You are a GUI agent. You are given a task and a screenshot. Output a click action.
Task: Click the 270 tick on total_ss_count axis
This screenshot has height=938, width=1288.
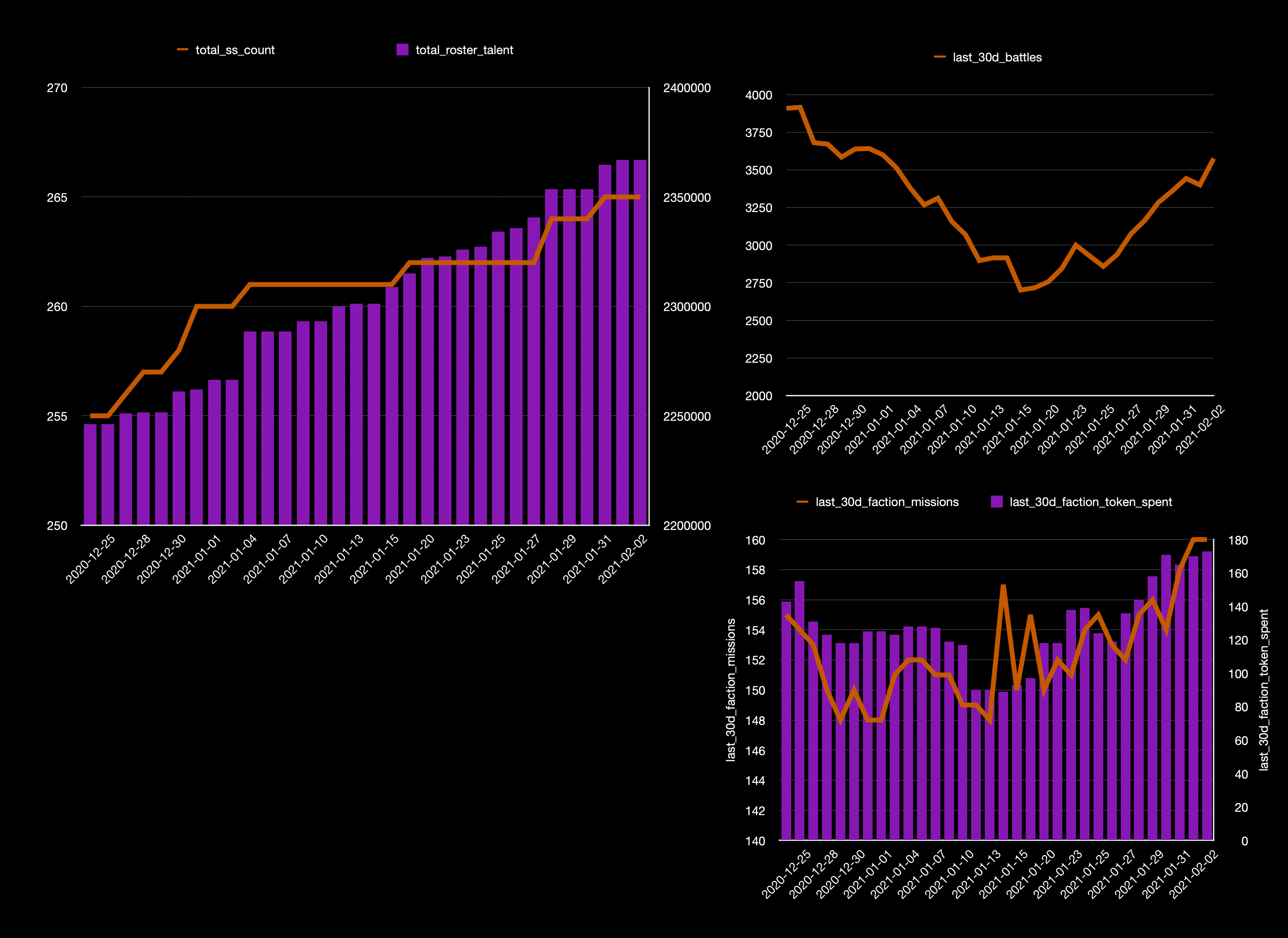[x=57, y=88]
